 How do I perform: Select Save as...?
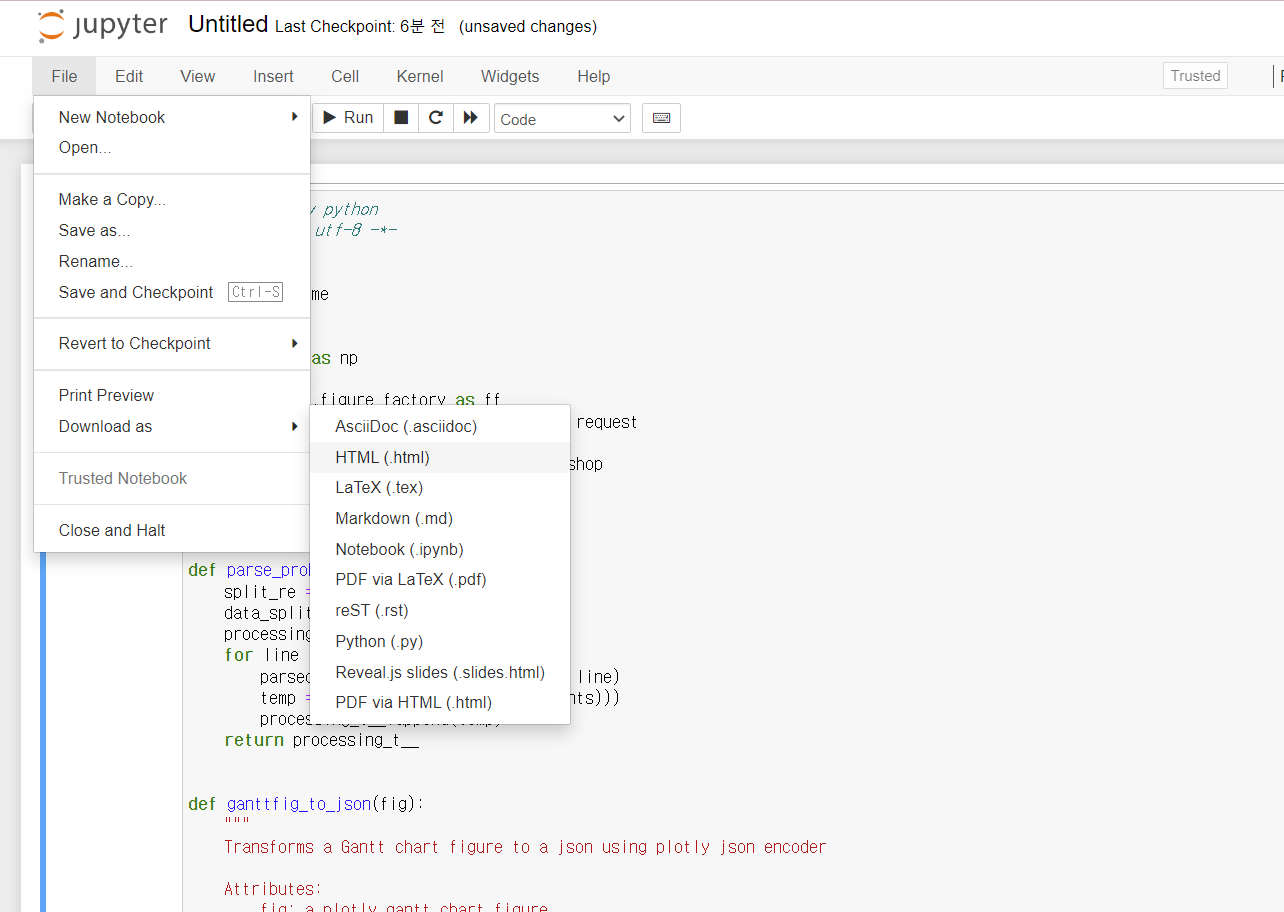172,230
